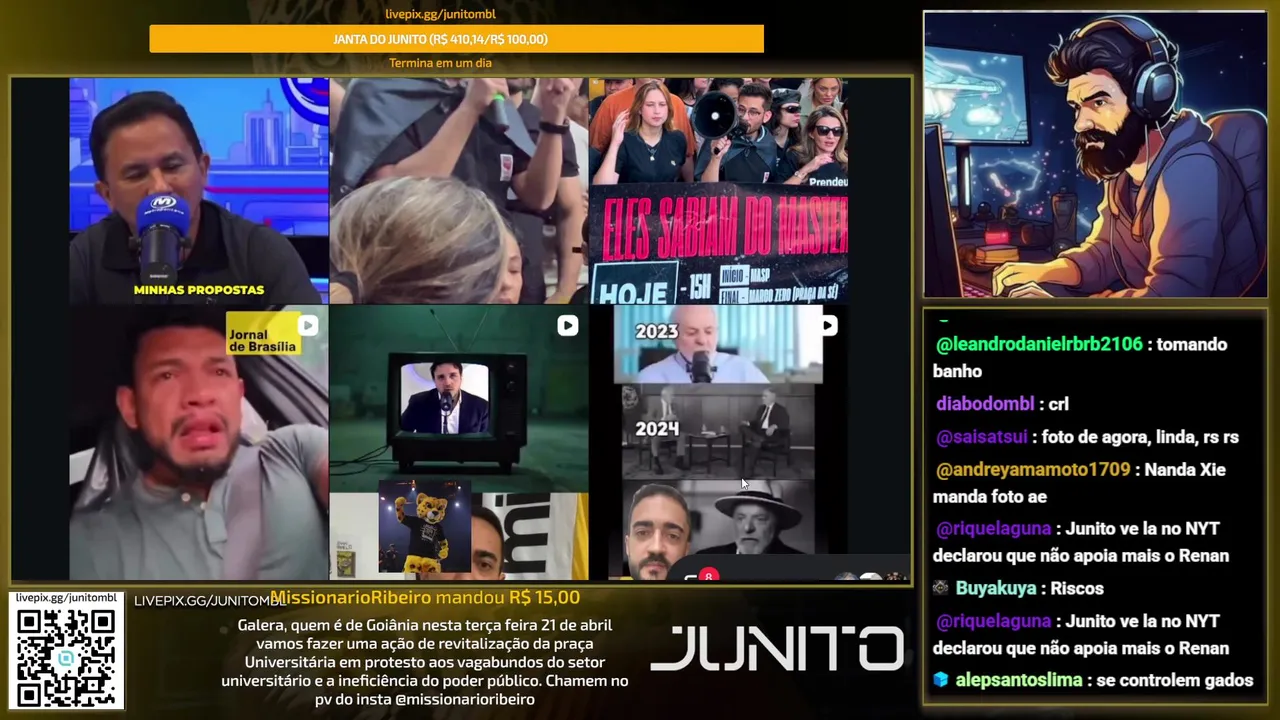
Task: Click the chat message 'crl'
Action: click(x=1059, y=404)
